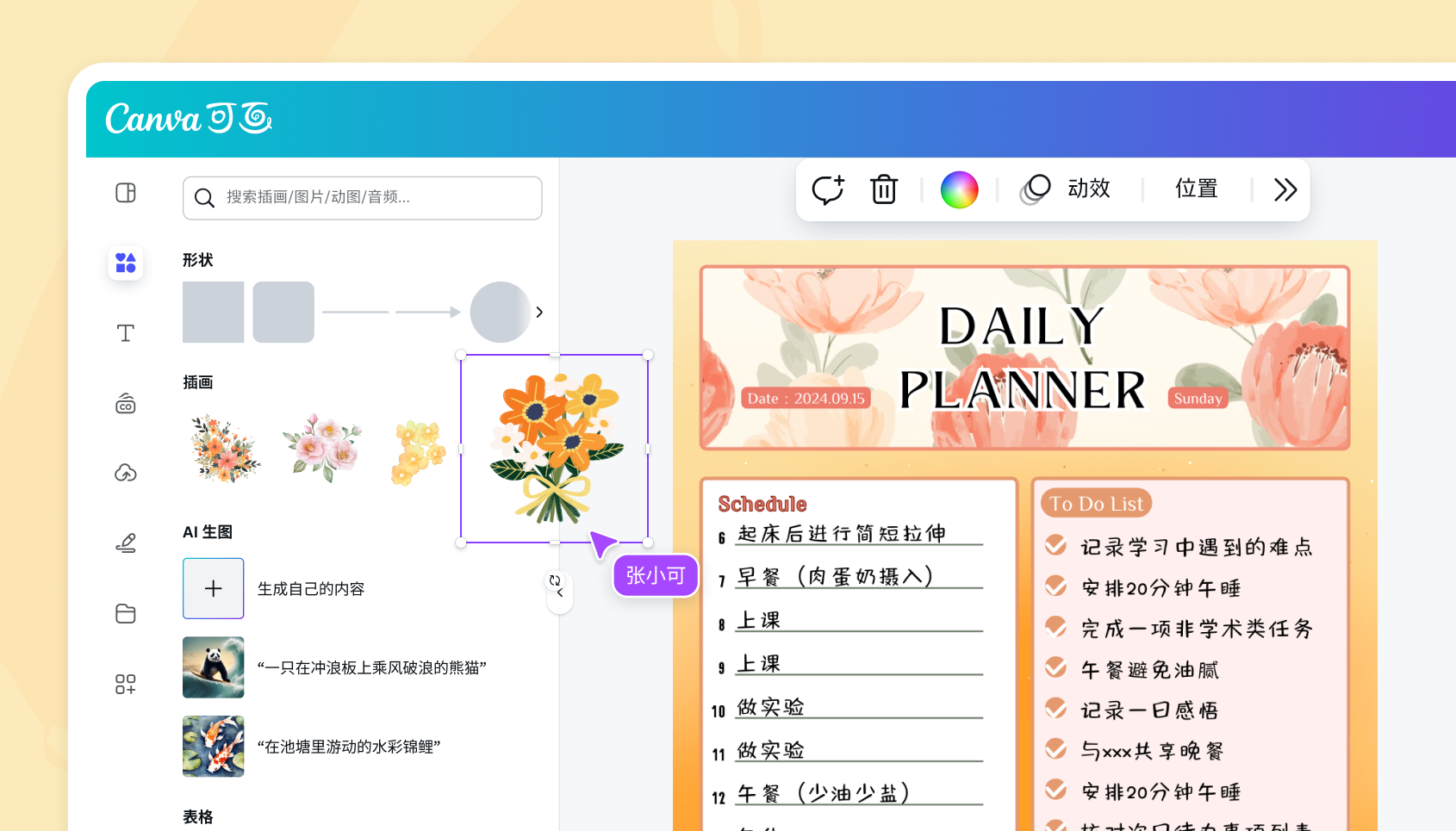The width and height of the screenshot is (1456, 831).
Task: Add a comment from floating toolbar
Action: coord(828,189)
